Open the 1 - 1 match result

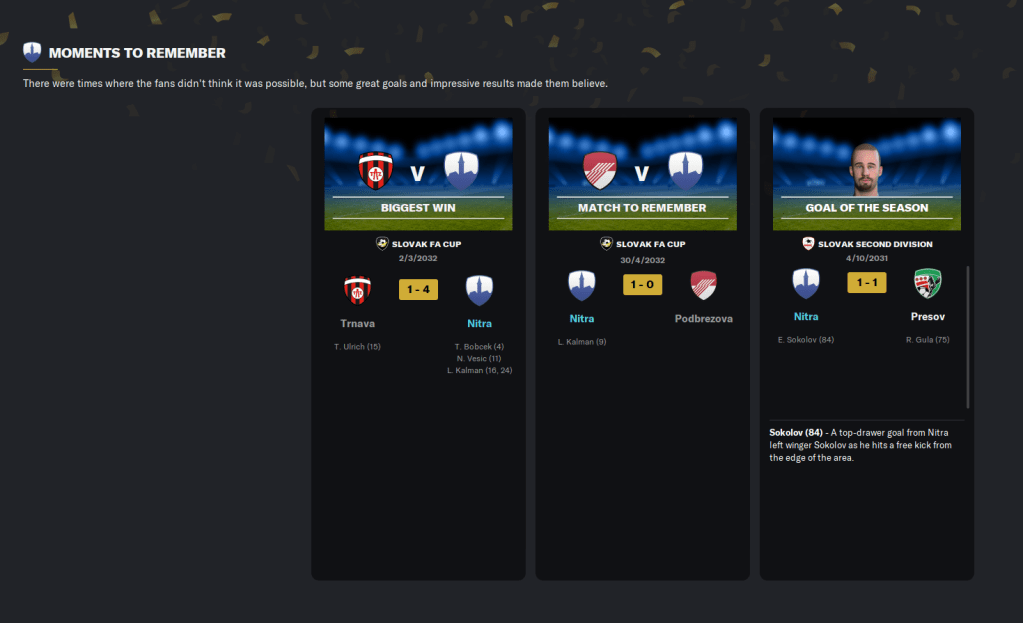(866, 282)
